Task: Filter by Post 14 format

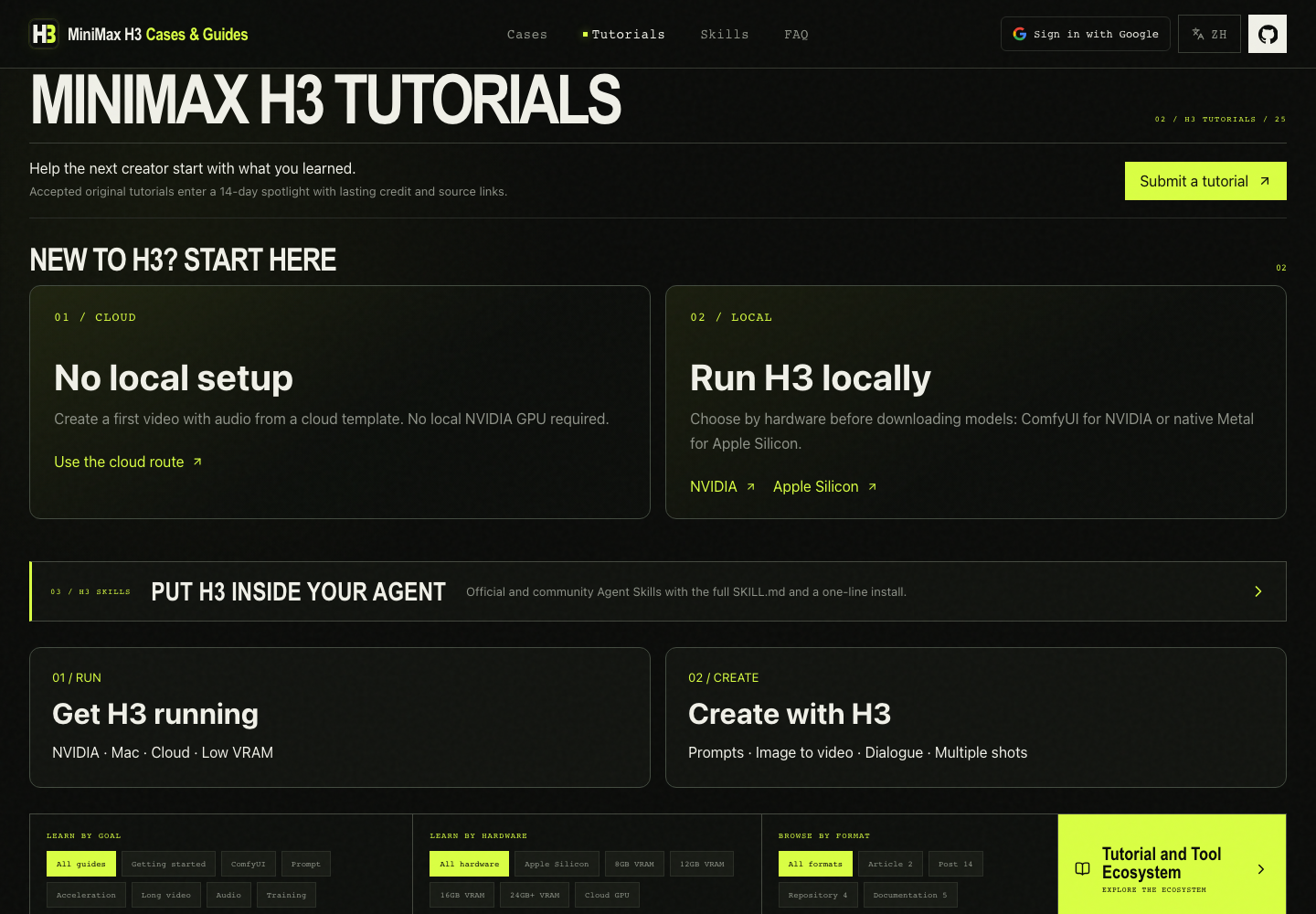Action: click(x=956, y=864)
